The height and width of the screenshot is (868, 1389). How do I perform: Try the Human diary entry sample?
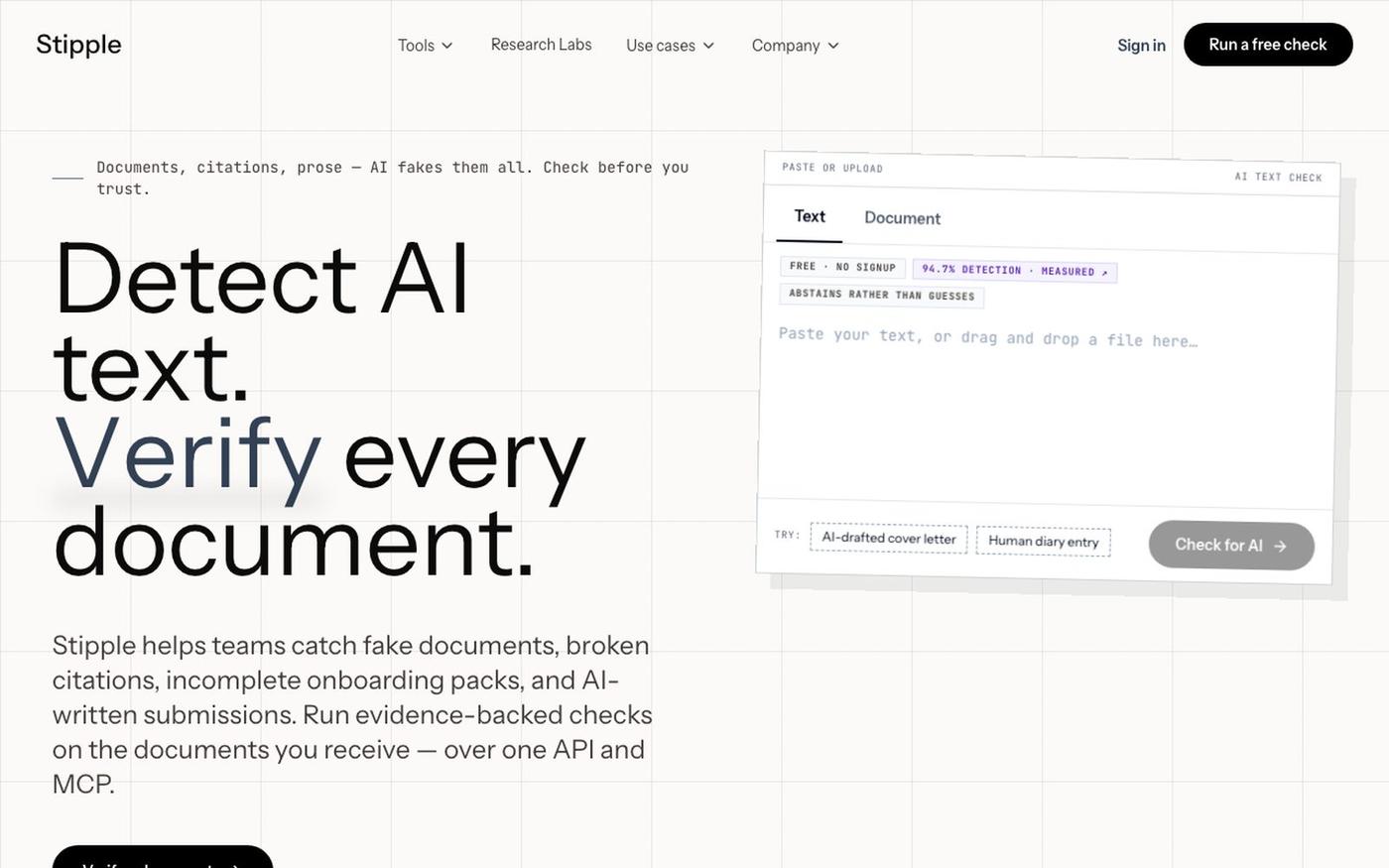1044,541
